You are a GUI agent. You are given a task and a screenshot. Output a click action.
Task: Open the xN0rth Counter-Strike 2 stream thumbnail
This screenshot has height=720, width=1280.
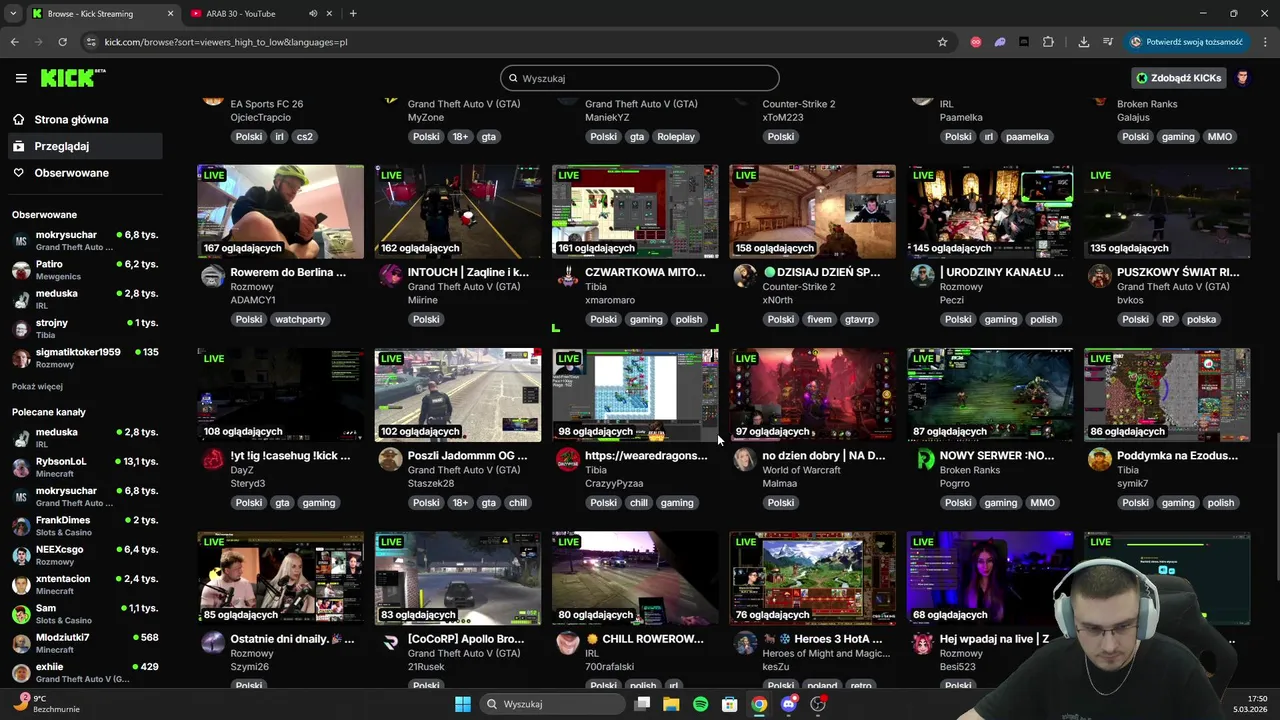coord(812,212)
